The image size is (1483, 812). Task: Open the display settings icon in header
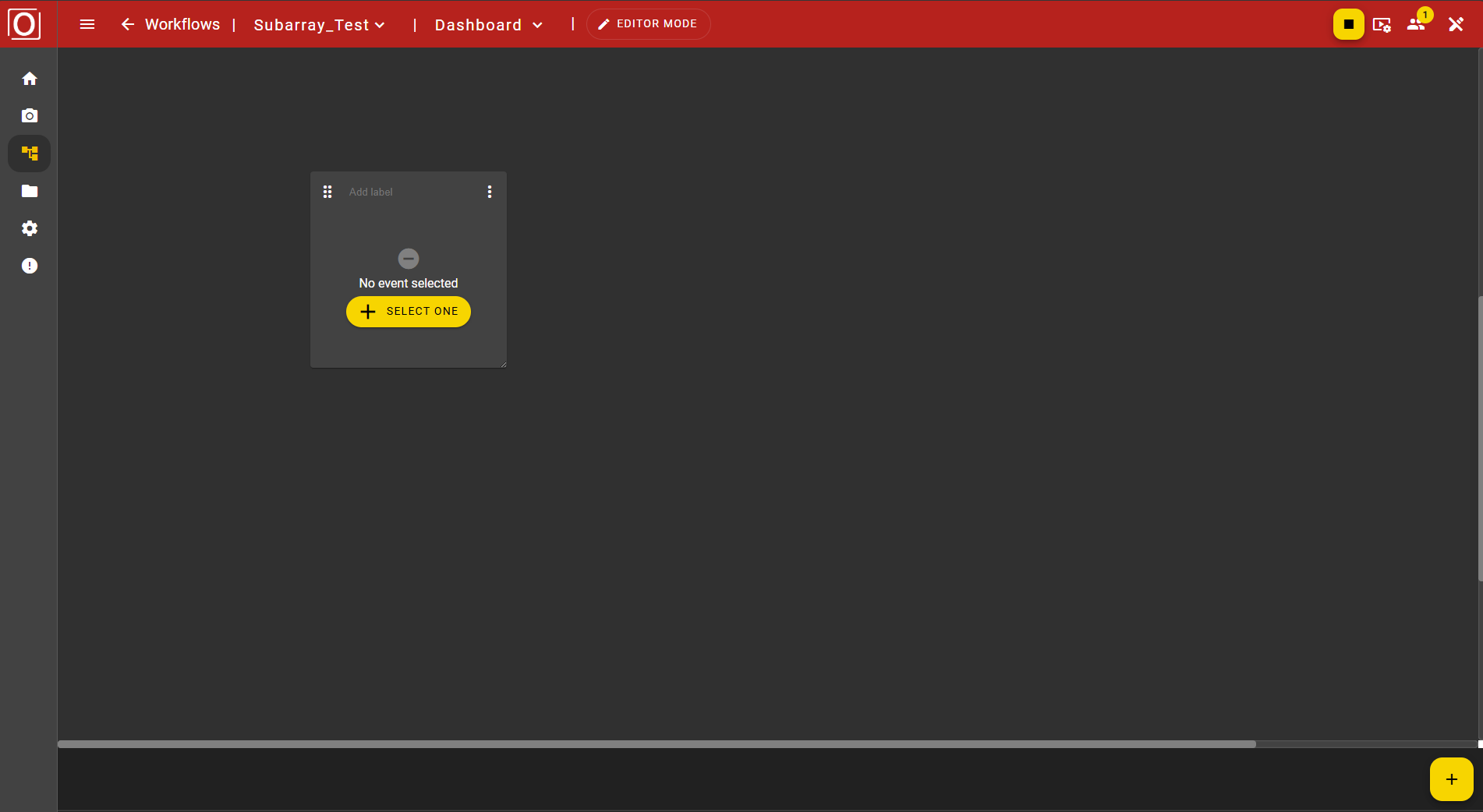[1382, 25]
